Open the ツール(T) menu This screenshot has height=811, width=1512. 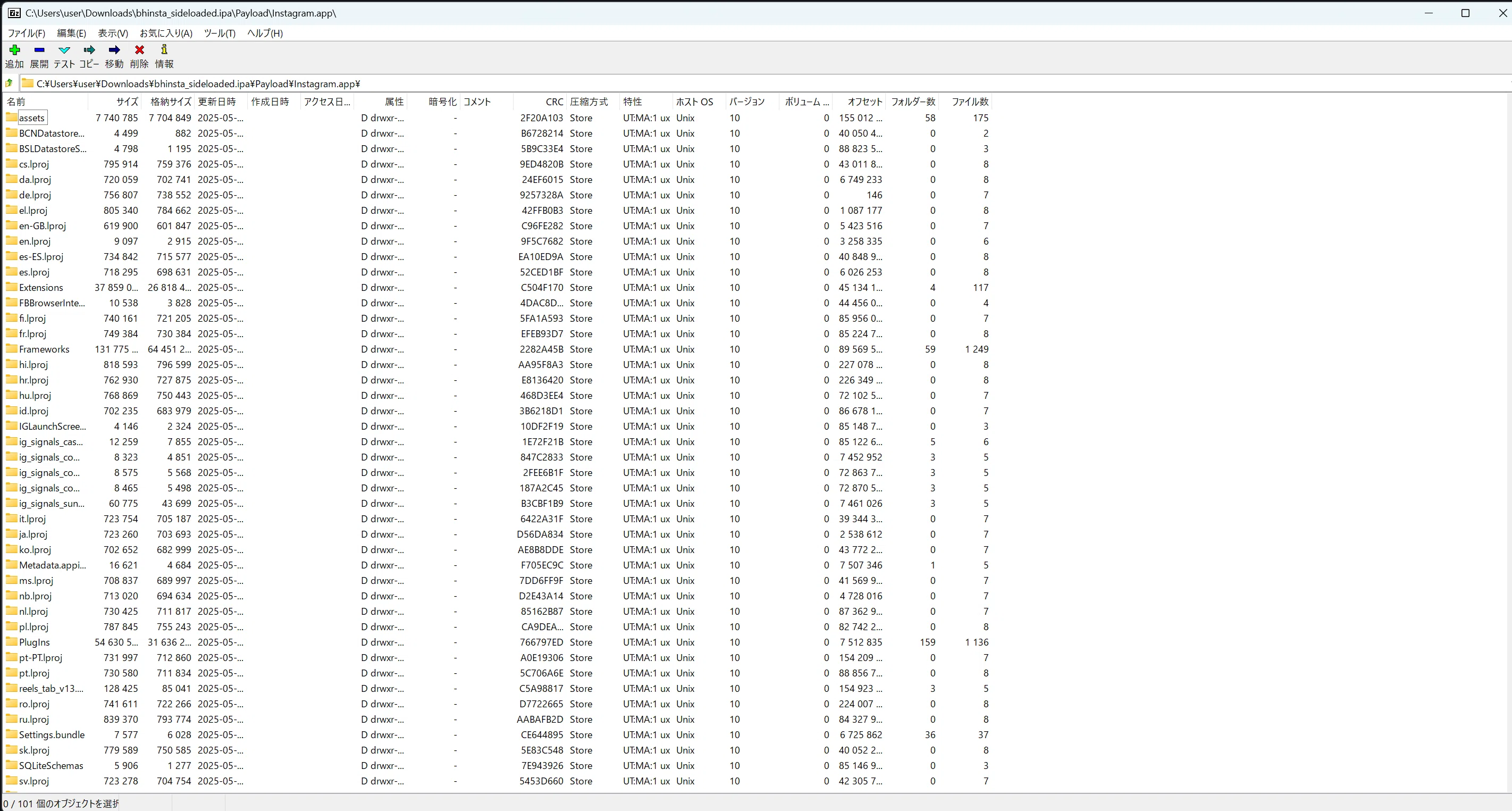[x=220, y=34]
